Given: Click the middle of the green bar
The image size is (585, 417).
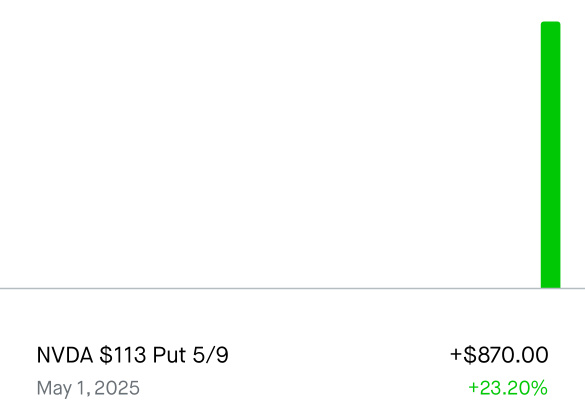Looking at the screenshot, I should pos(551,155).
